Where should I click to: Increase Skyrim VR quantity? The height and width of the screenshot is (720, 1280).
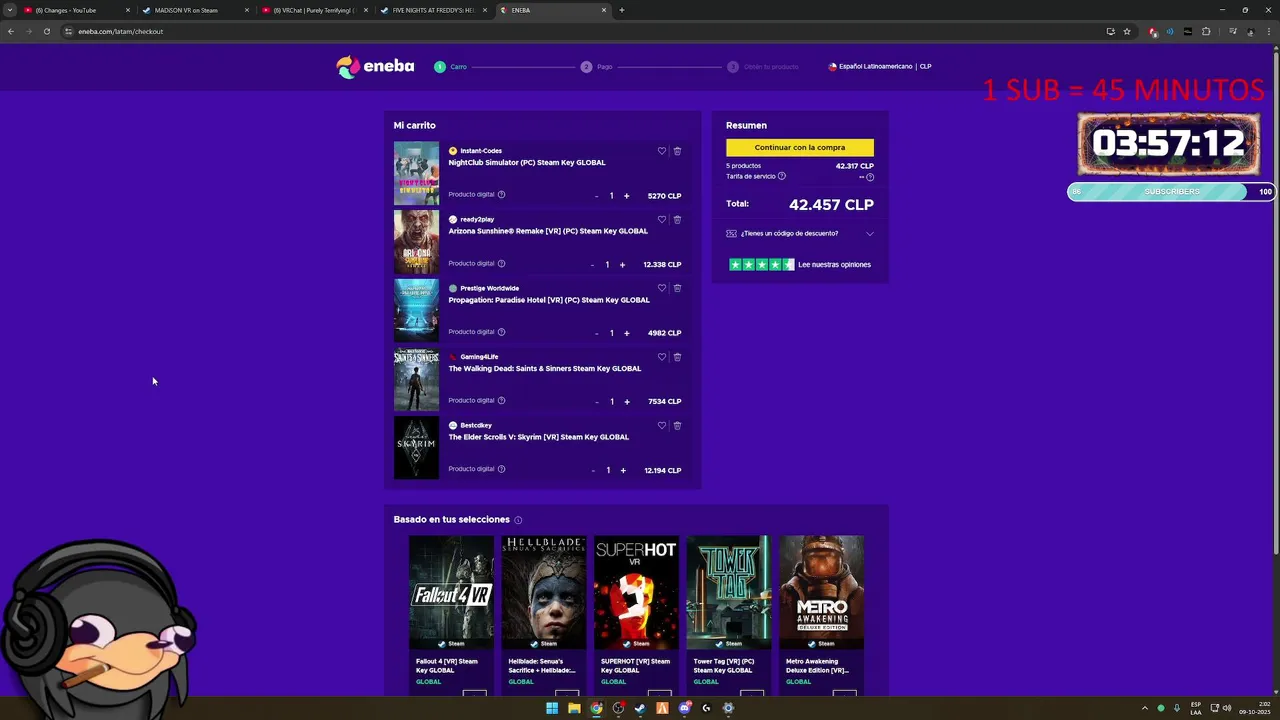point(623,470)
